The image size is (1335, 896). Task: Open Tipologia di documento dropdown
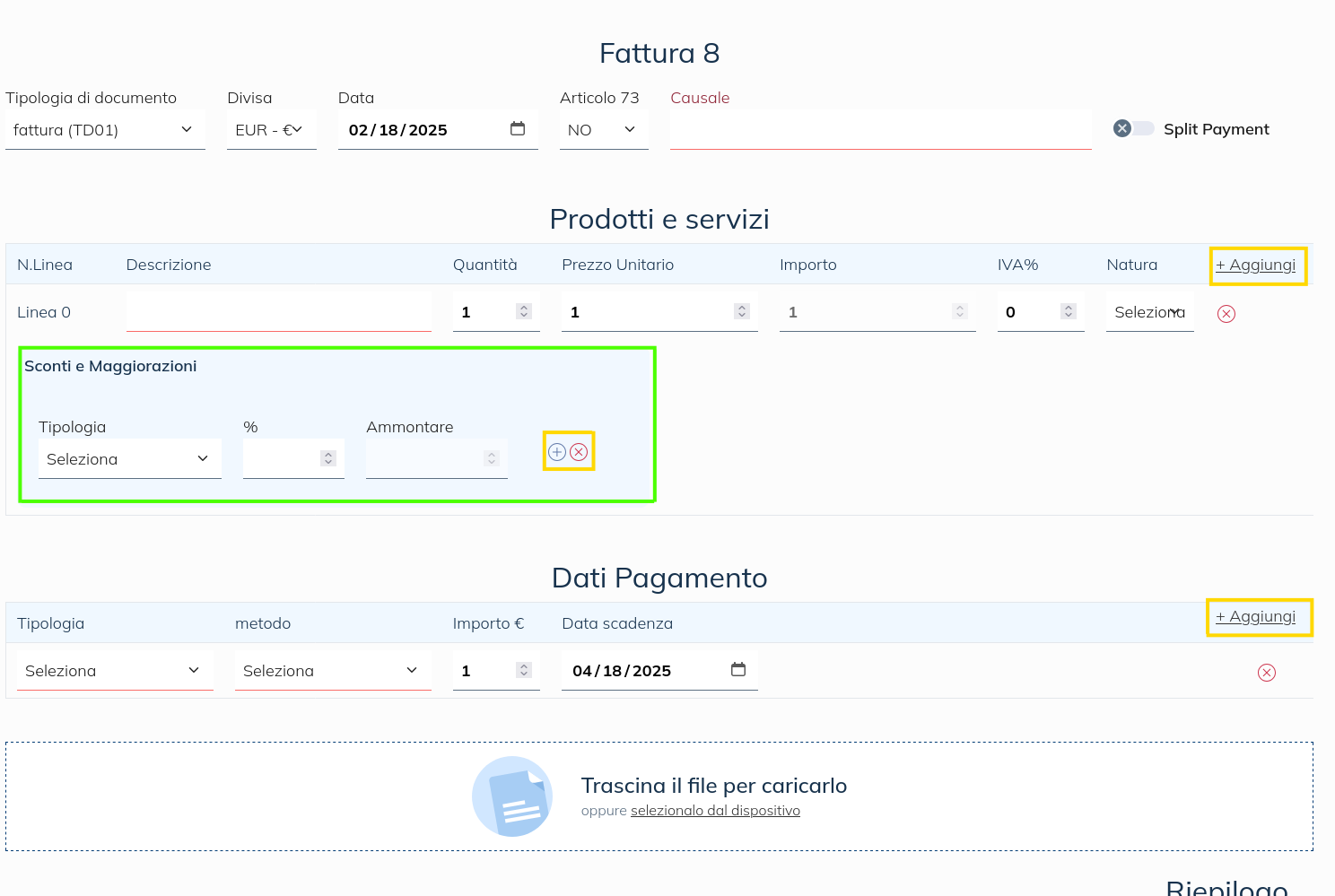point(105,130)
